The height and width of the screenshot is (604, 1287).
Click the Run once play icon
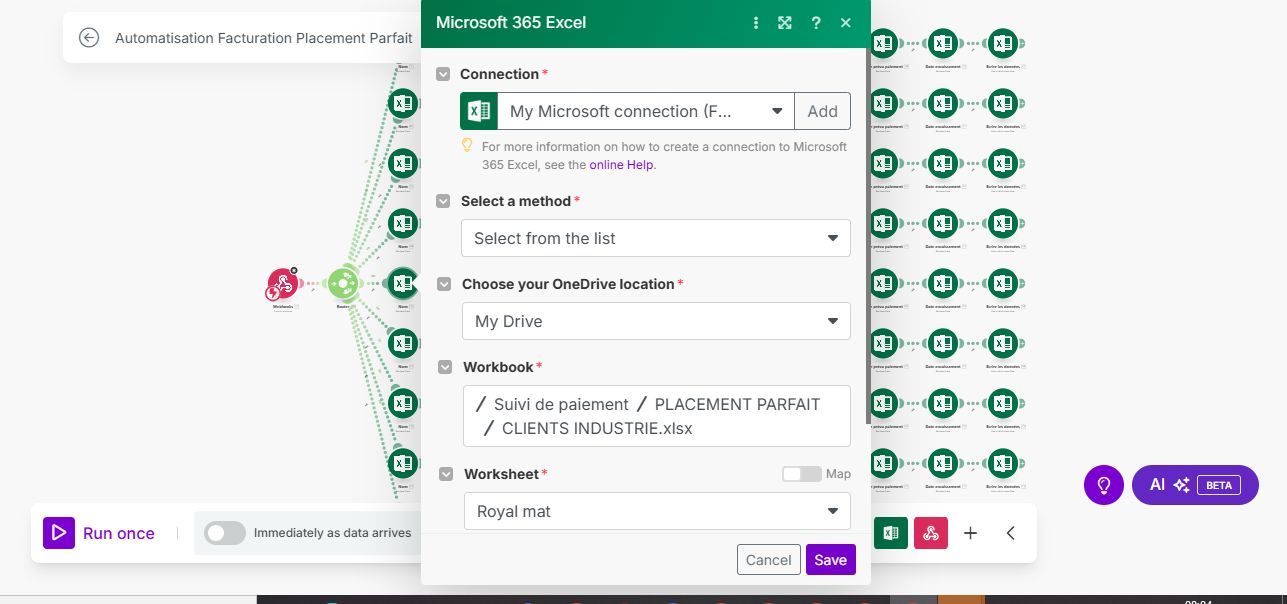coord(59,533)
